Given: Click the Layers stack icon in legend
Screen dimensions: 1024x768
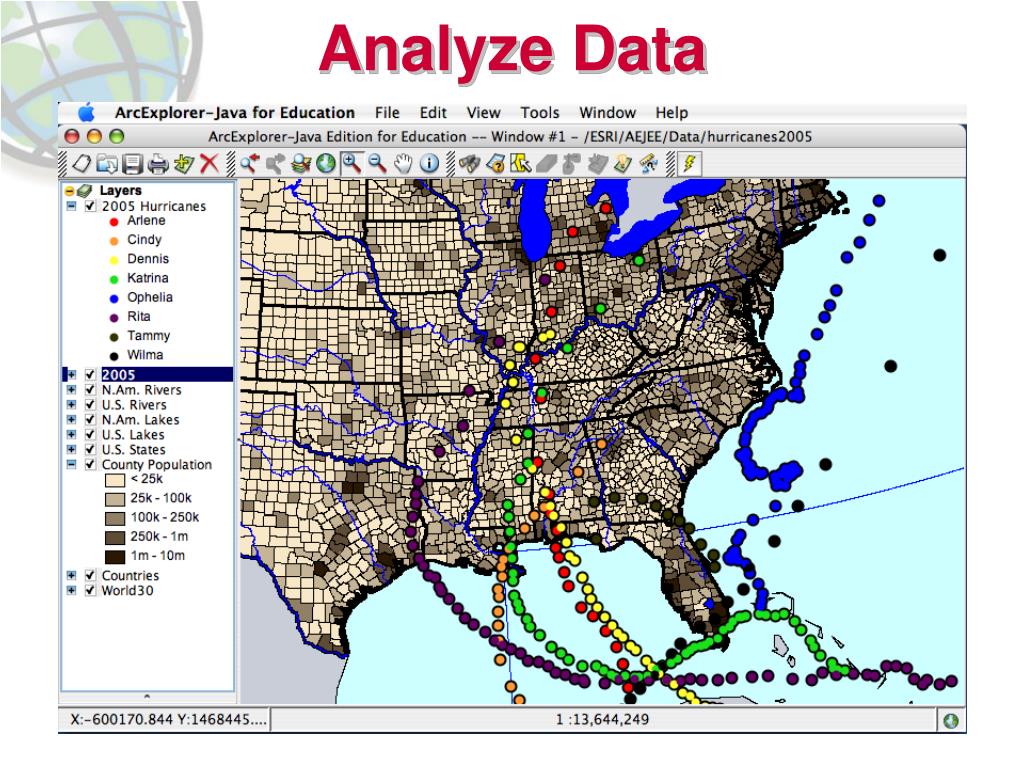Looking at the screenshot, I should pyautogui.click(x=85, y=191).
